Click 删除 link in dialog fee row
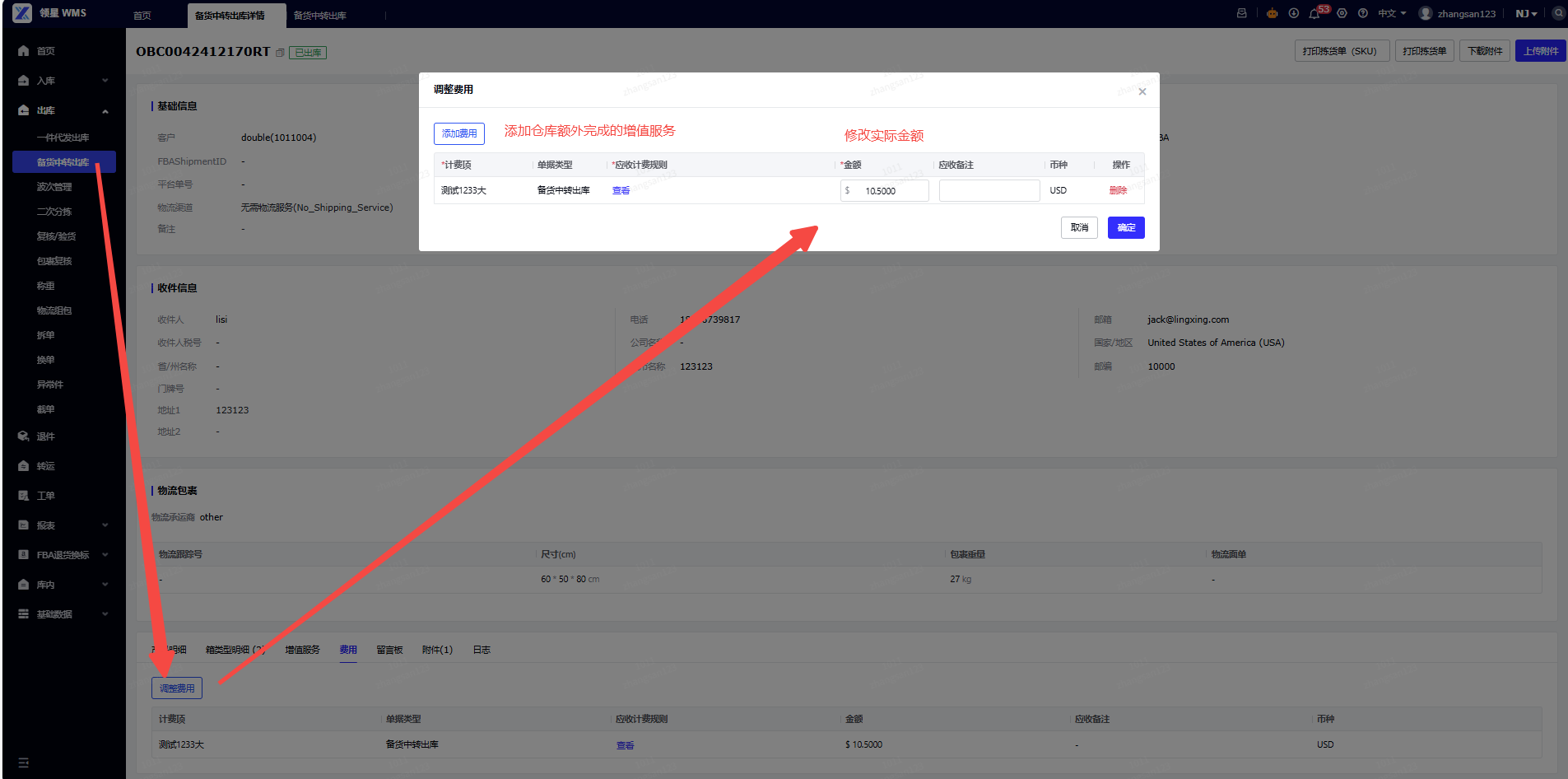Viewport: 1568px width, 779px height. pos(1118,190)
